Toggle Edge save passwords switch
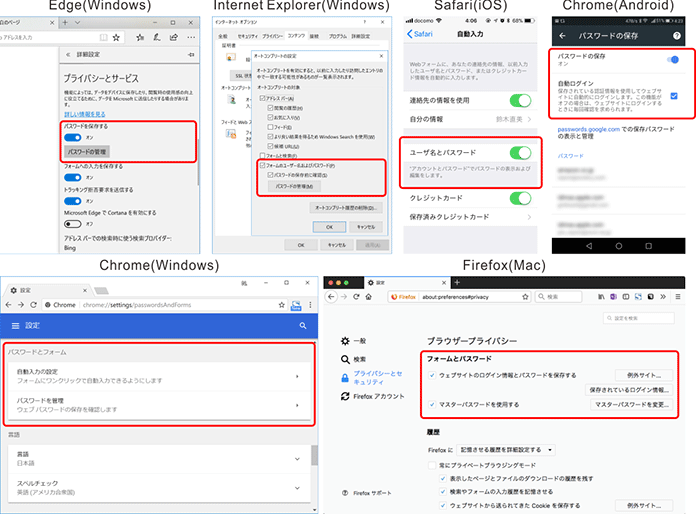The image size is (696, 514). click(x=73, y=138)
